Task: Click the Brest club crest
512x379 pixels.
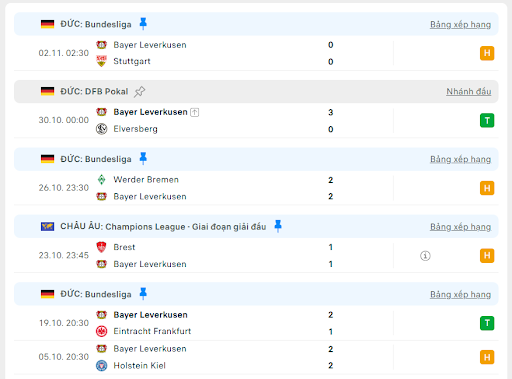Action: click(101, 247)
